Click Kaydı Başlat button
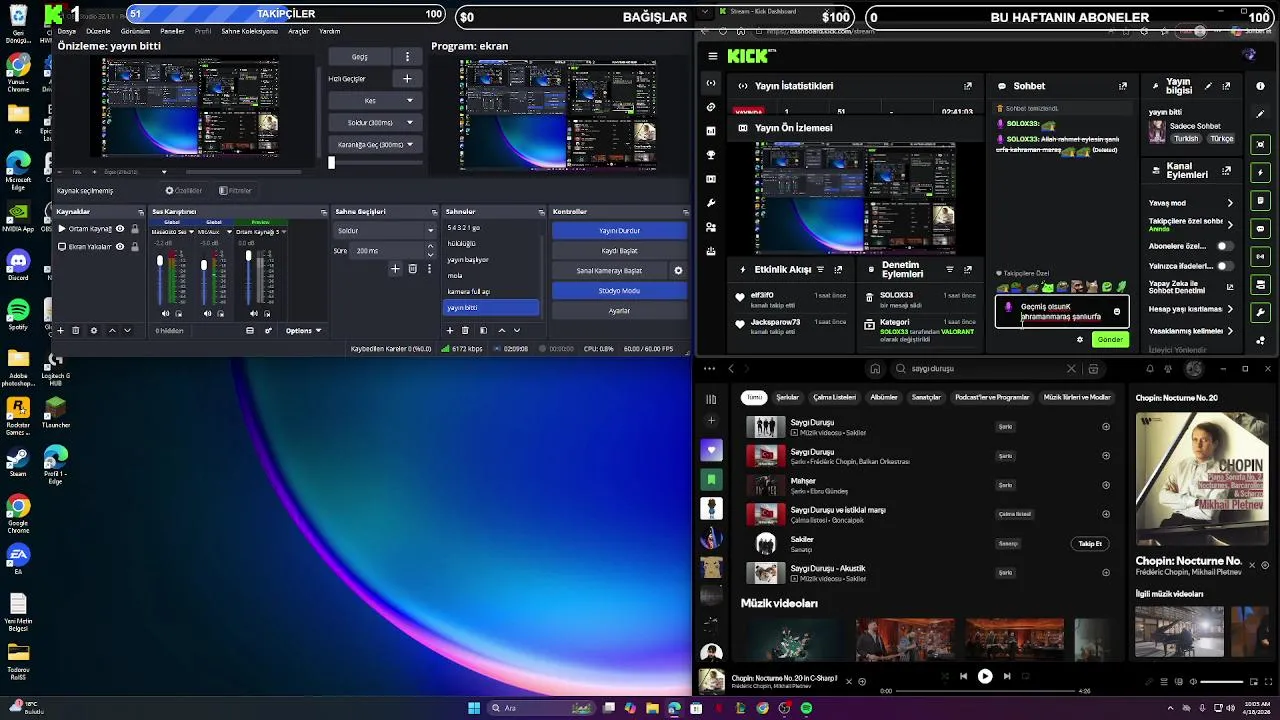 point(619,250)
